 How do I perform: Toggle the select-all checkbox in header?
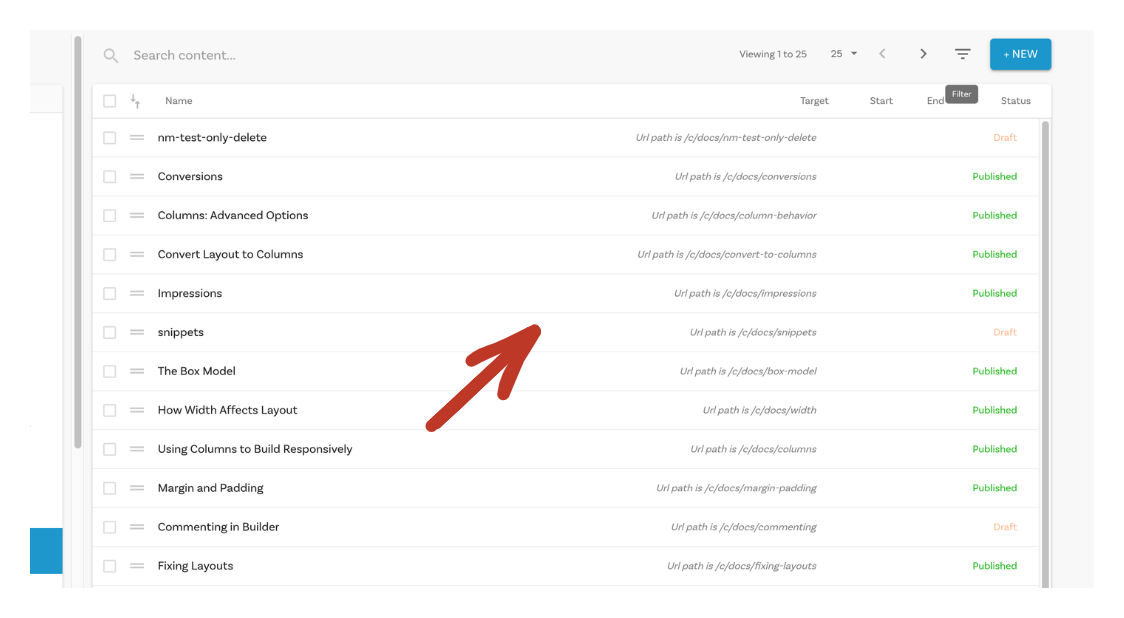(110, 101)
